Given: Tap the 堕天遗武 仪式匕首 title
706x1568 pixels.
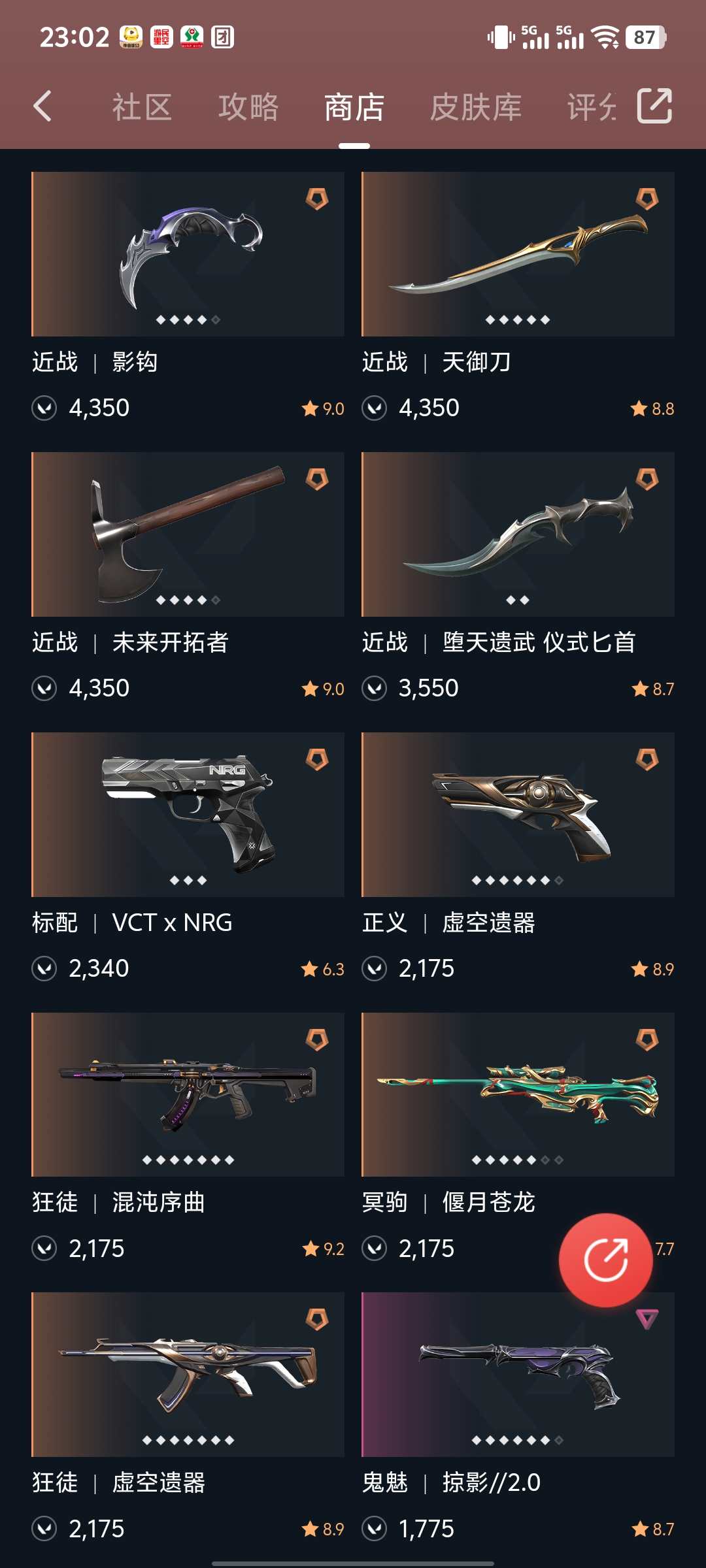Looking at the screenshot, I should 499,642.
